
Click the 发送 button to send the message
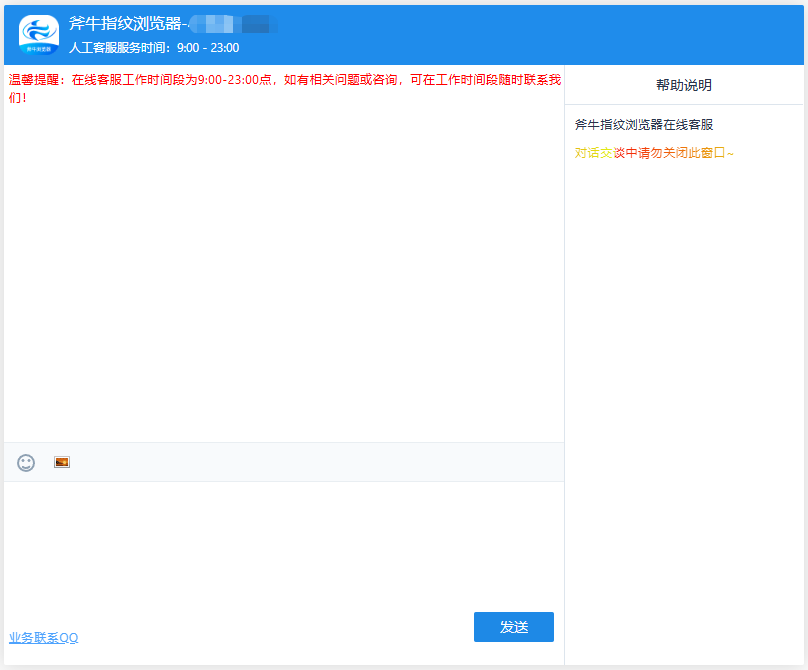tap(513, 626)
